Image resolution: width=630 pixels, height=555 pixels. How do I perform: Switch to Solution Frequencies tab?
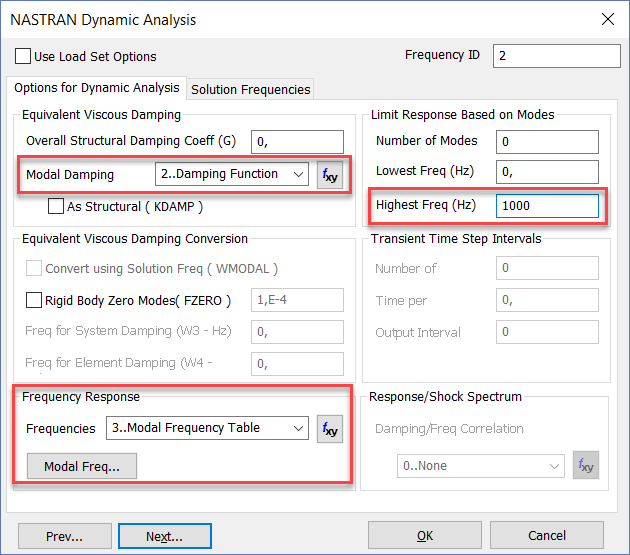(x=250, y=89)
